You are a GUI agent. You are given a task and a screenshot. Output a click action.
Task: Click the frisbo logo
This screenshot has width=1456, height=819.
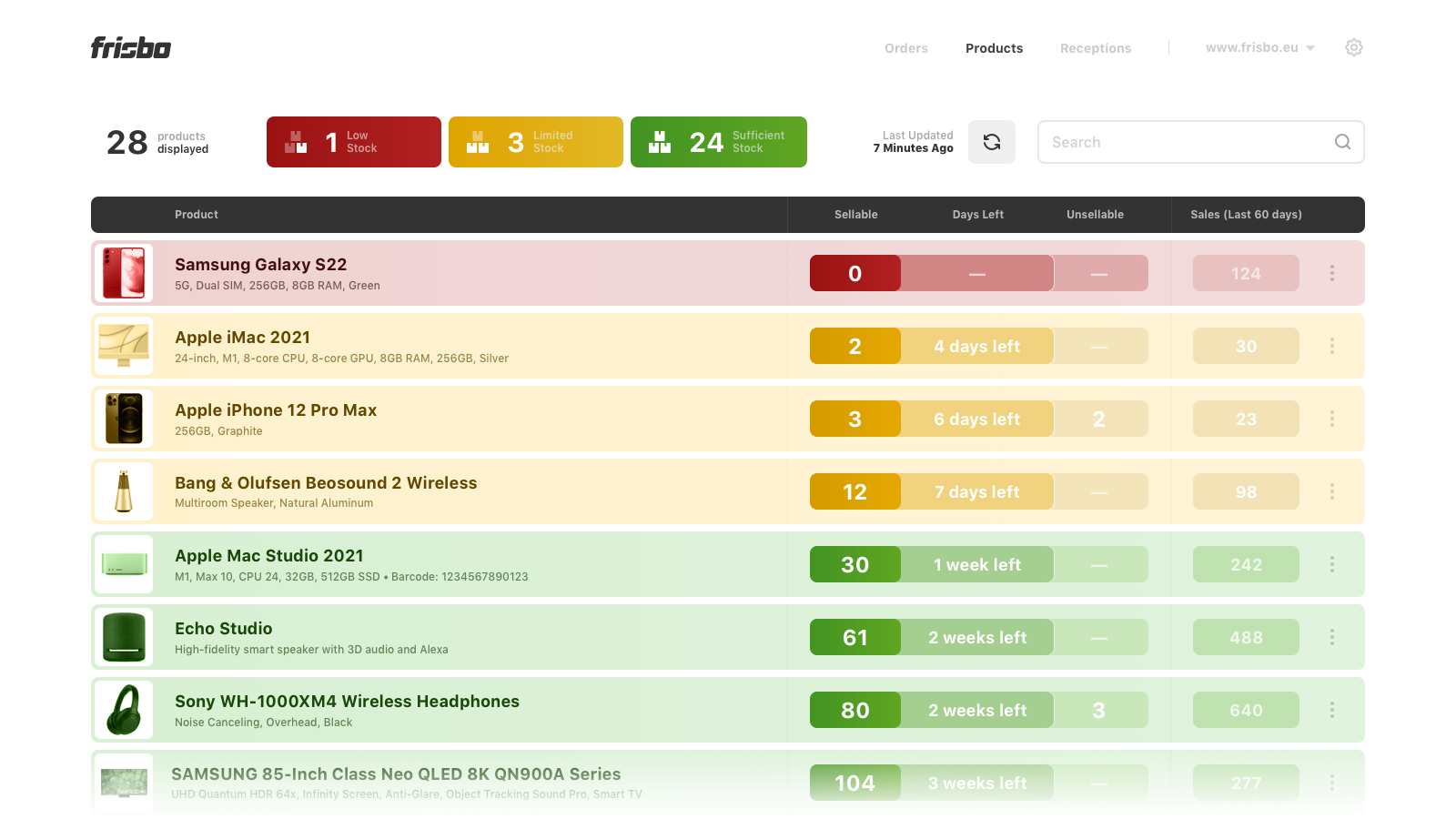131,47
